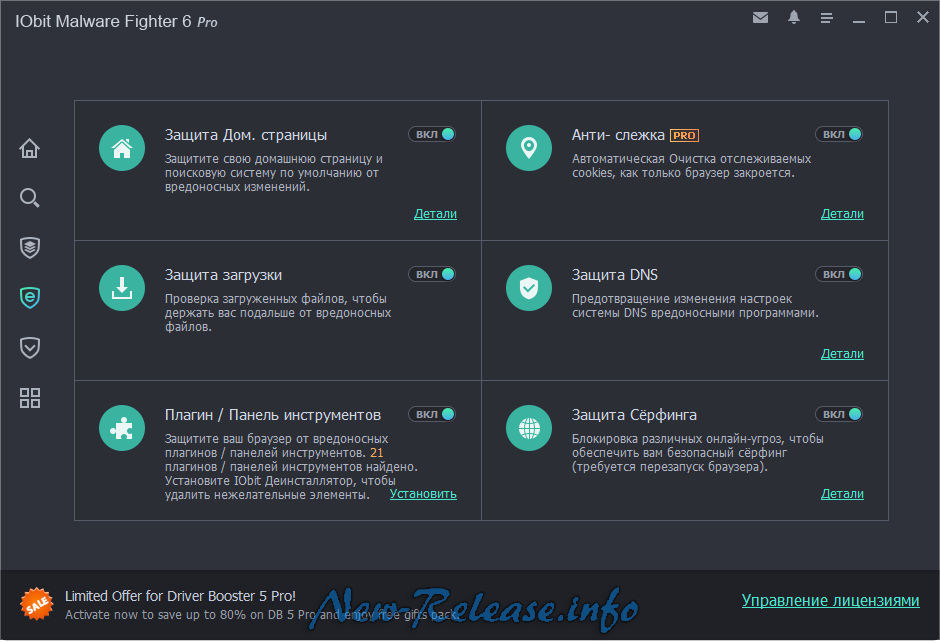940x642 pixels.
Task: Click the Защита DNS heading
Action: pos(614,275)
